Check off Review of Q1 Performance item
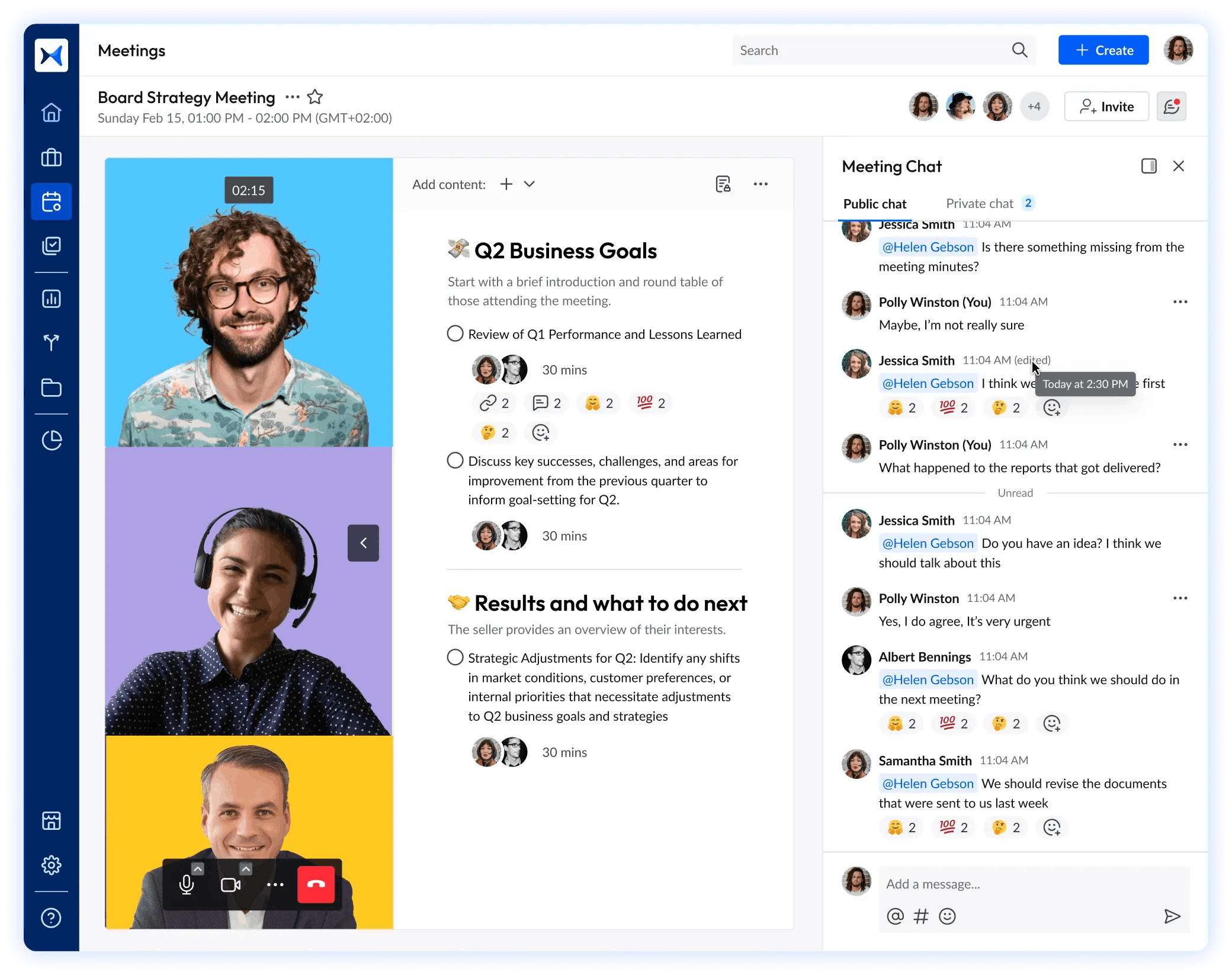The image size is (1232, 975). 455,333
